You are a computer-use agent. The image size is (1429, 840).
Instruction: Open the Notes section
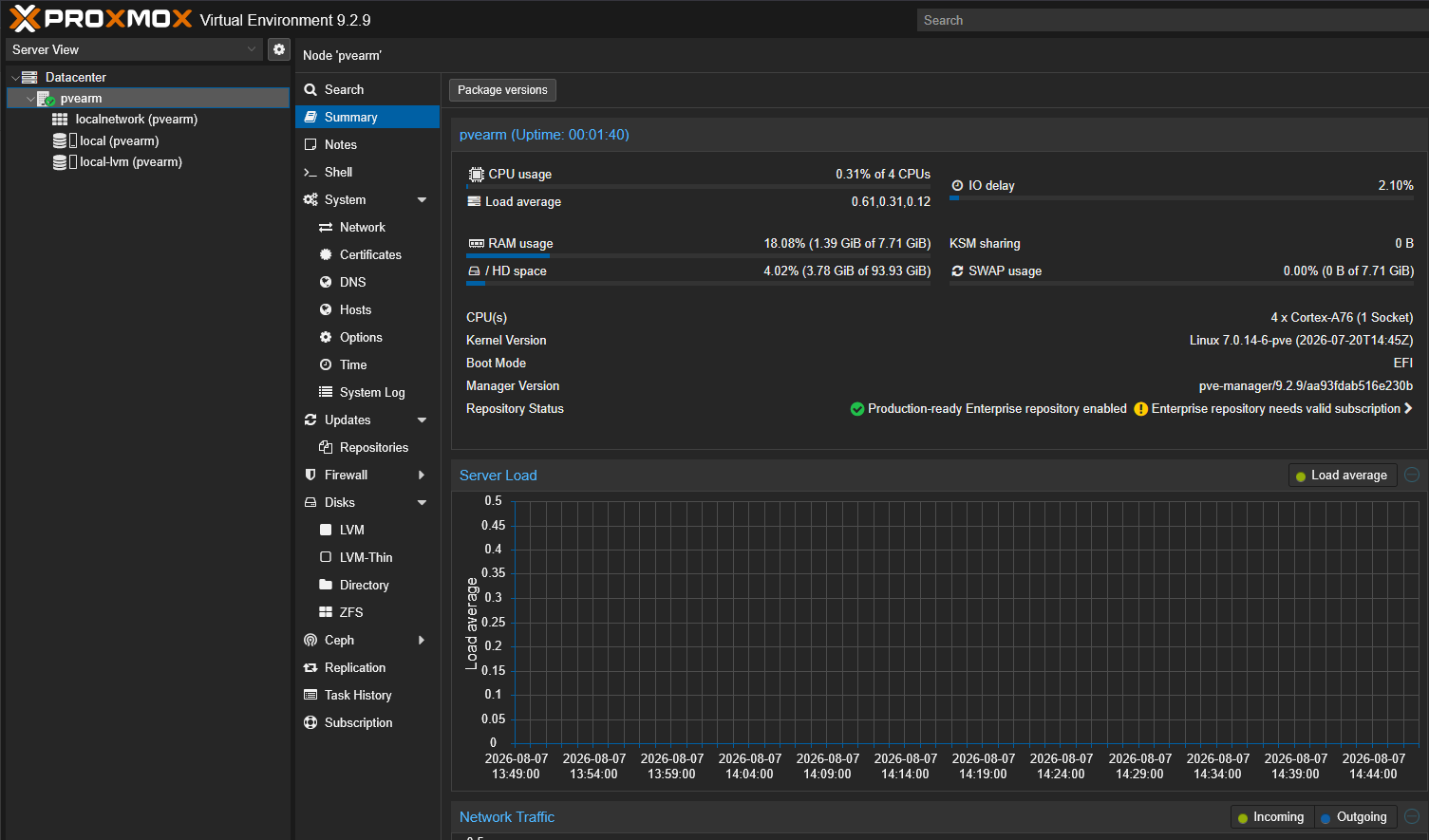(x=367, y=144)
